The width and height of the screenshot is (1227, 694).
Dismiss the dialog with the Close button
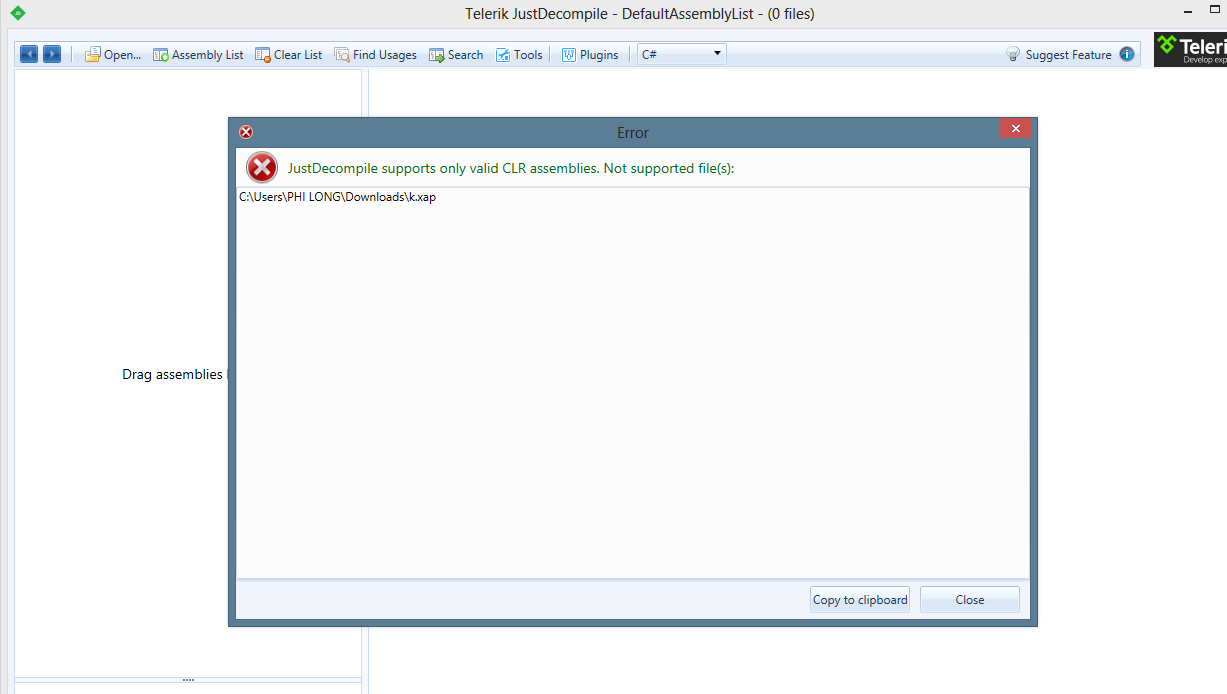(970, 600)
